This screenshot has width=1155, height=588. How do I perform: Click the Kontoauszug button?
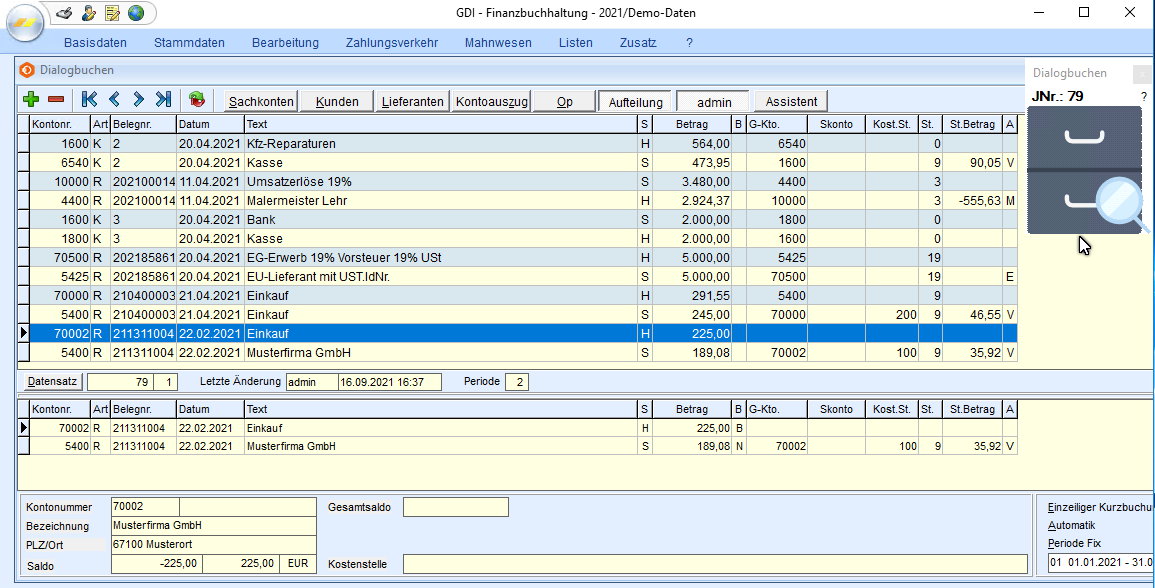[490, 102]
